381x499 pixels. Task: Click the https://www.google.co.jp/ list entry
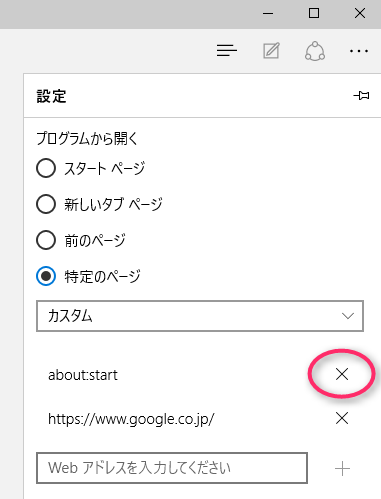[x=131, y=419]
